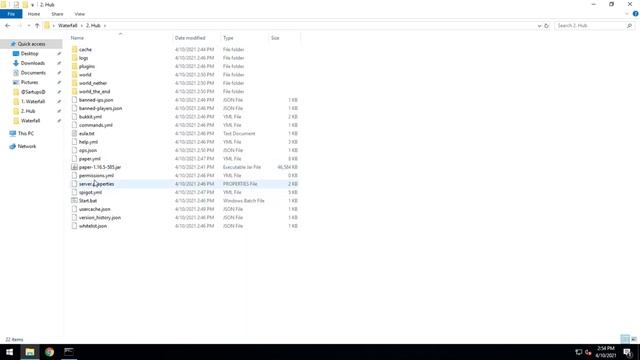Go back to previous folder

click(8, 25)
